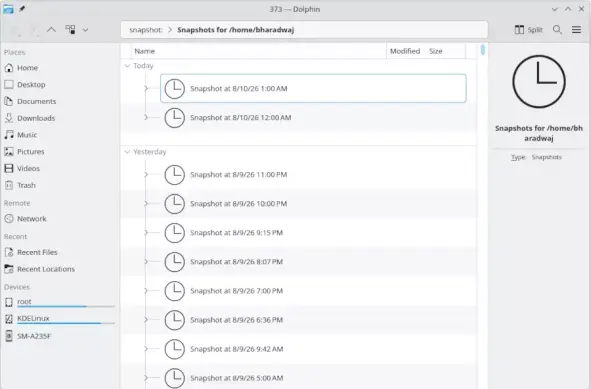Collapse the Yesterday group
Image resolution: width=591 pixels, height=389 pixels.
tap(127, 152)
